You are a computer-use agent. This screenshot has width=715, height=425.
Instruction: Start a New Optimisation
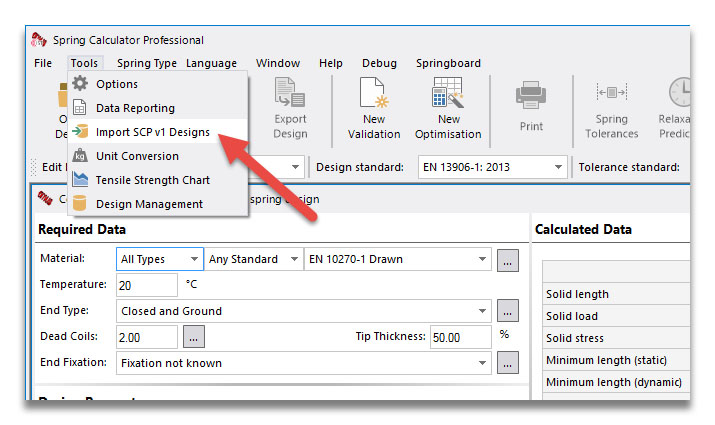(x=448, y=109)
